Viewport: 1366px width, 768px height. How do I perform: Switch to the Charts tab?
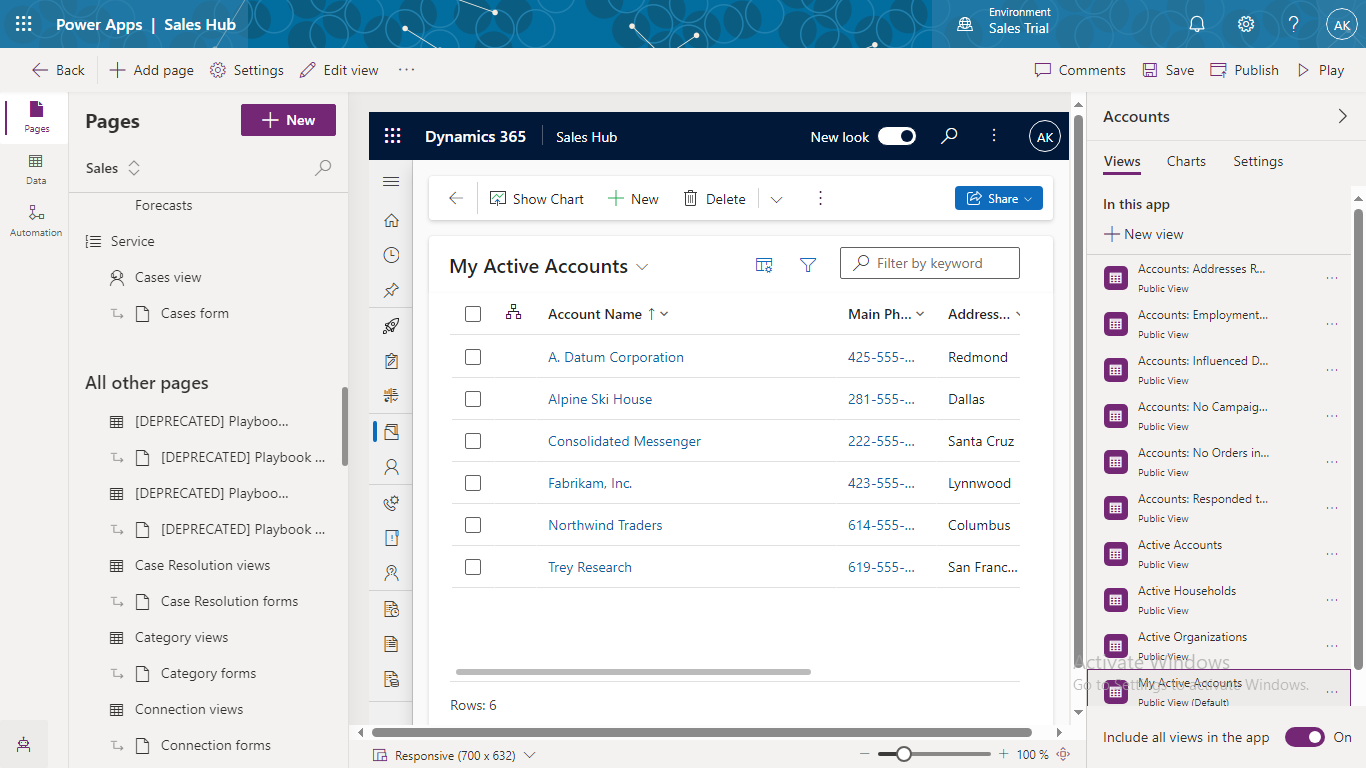tap(1186, 161)
